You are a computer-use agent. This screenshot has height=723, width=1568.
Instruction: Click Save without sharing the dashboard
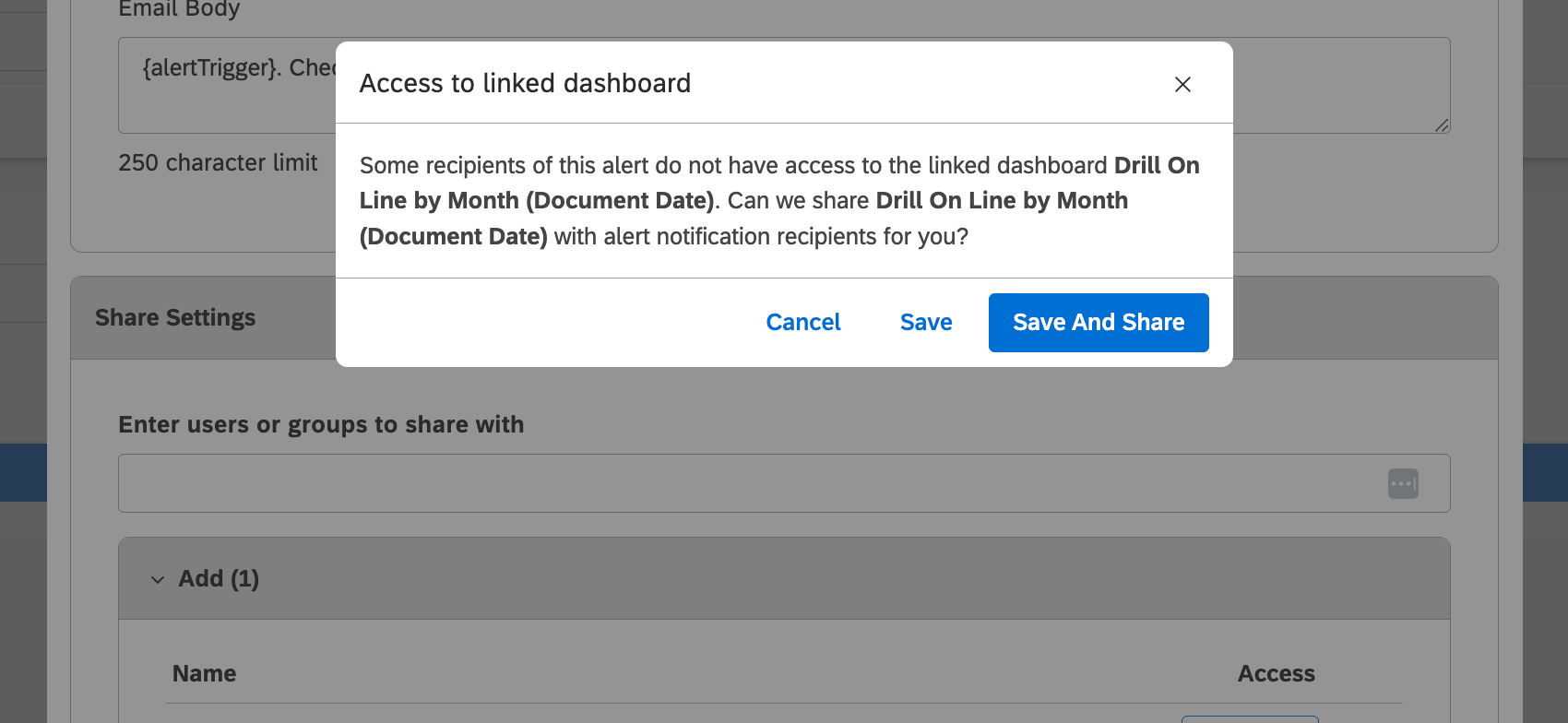pyautogui.click(x=925, y=322)
